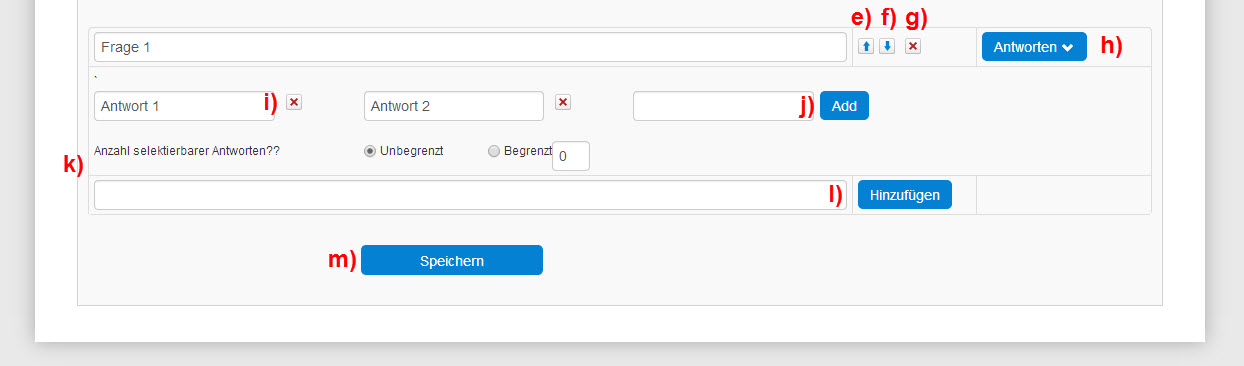
Task: Focus the Frage 1 text field
Action: 470,47
